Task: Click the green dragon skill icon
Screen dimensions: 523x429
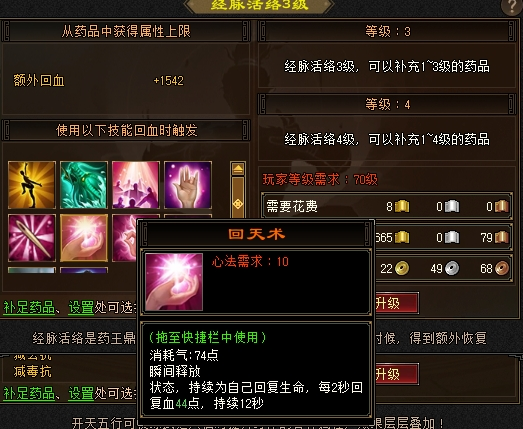Action: point(84,185)
